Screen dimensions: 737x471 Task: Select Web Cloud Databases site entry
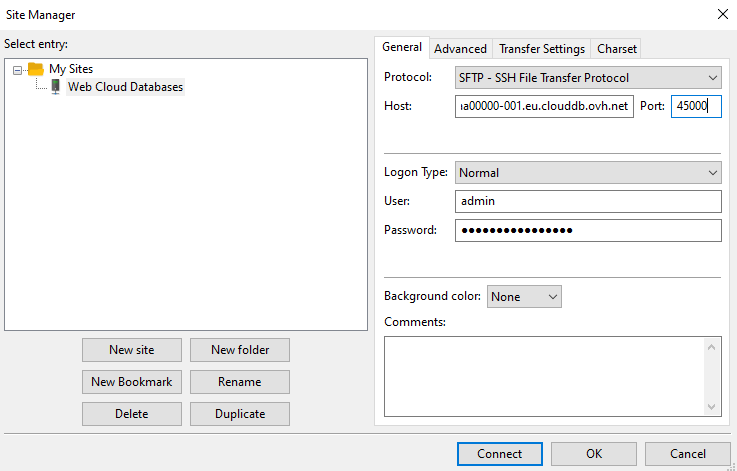[125, 87]
